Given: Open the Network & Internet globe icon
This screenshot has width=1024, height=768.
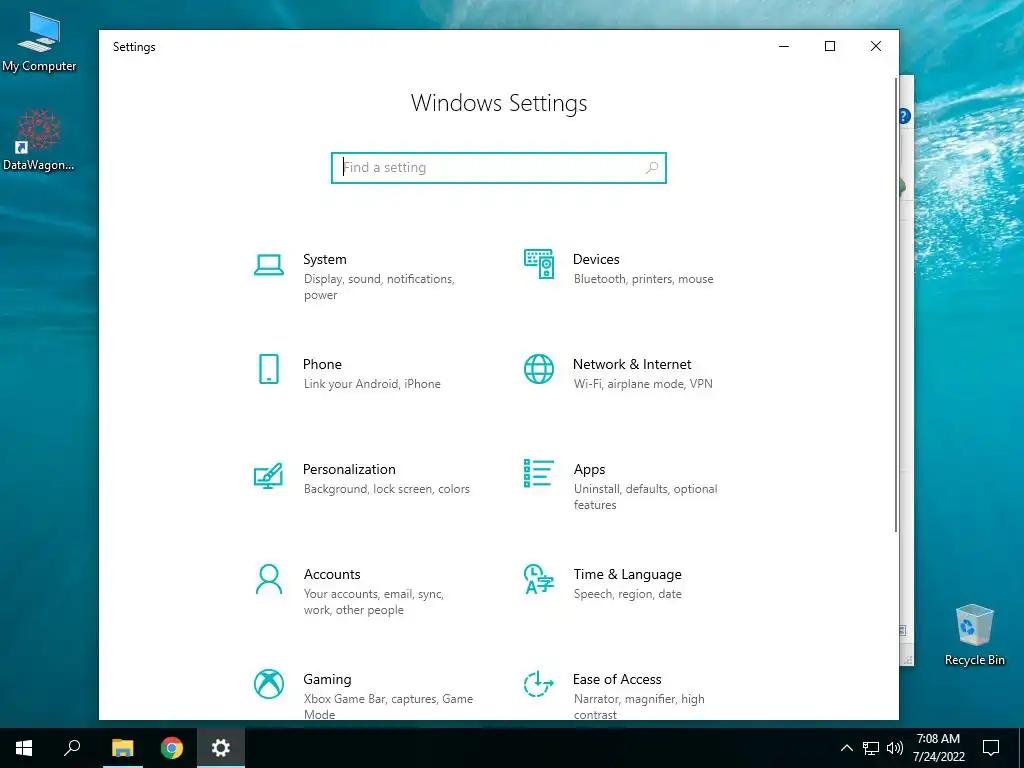Looking at the screenshot, I should coord(539,369).
